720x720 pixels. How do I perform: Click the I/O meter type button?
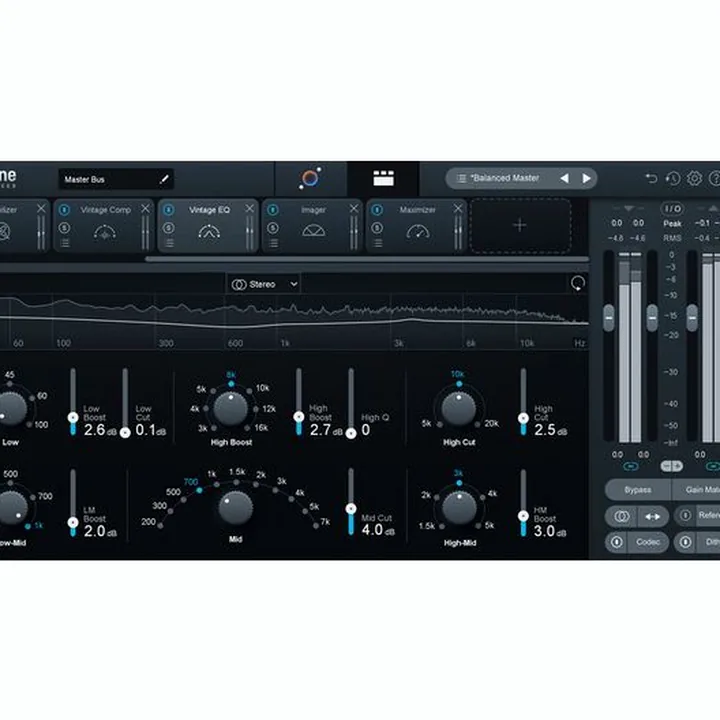[672, 209]
